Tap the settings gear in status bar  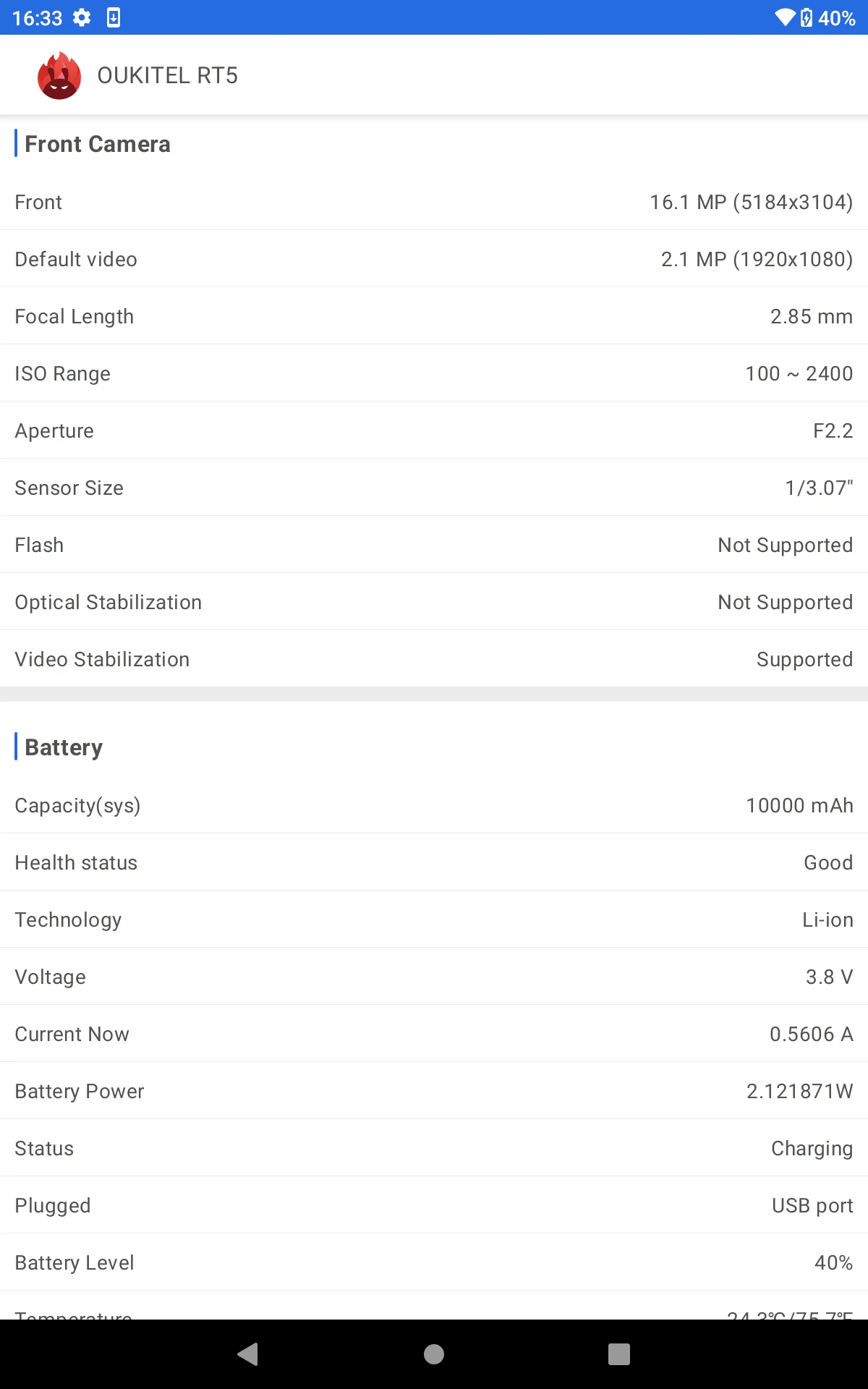click(x=82, y=17)
